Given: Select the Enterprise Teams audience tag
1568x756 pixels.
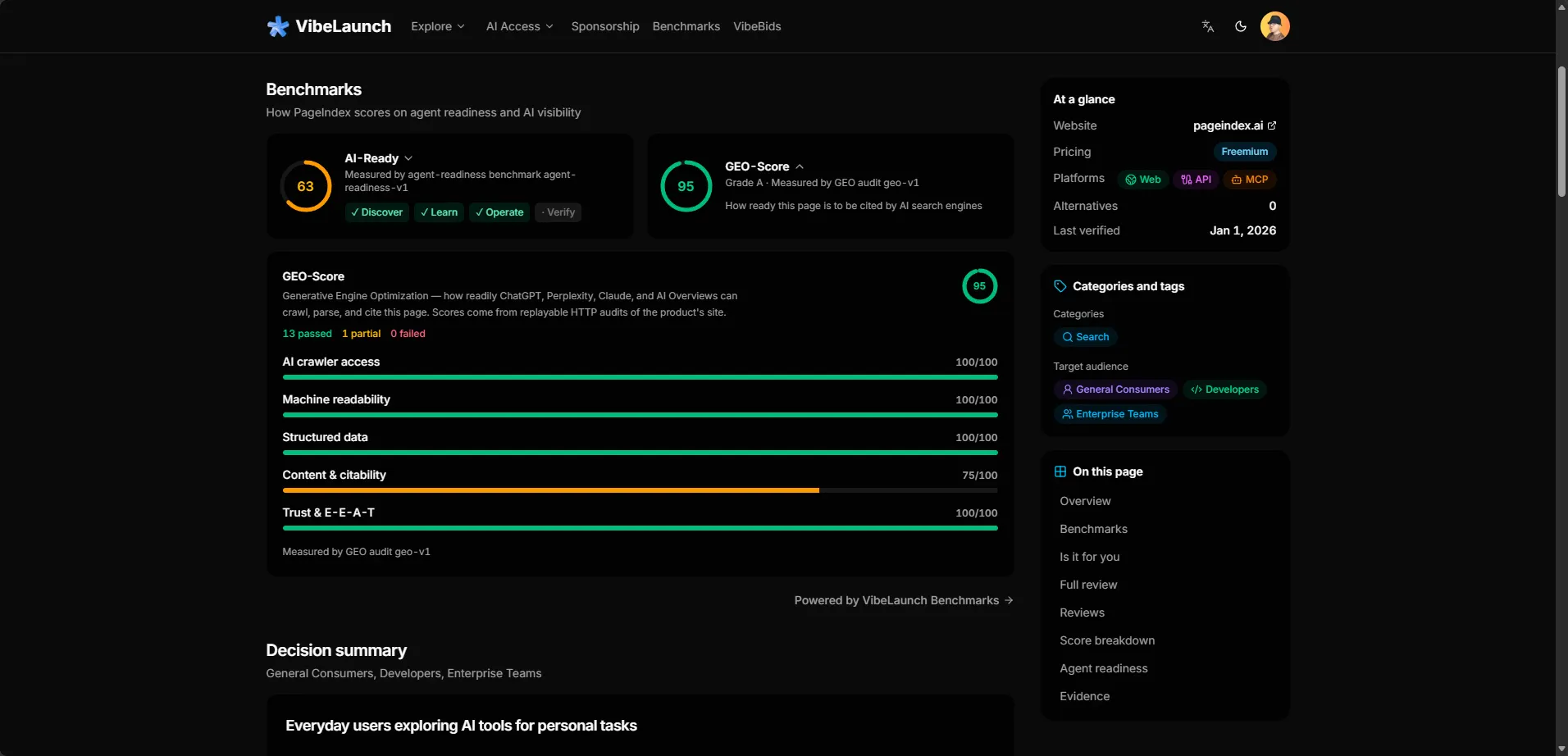Looking at the screenshot, I should click(x=1110, y=414).
